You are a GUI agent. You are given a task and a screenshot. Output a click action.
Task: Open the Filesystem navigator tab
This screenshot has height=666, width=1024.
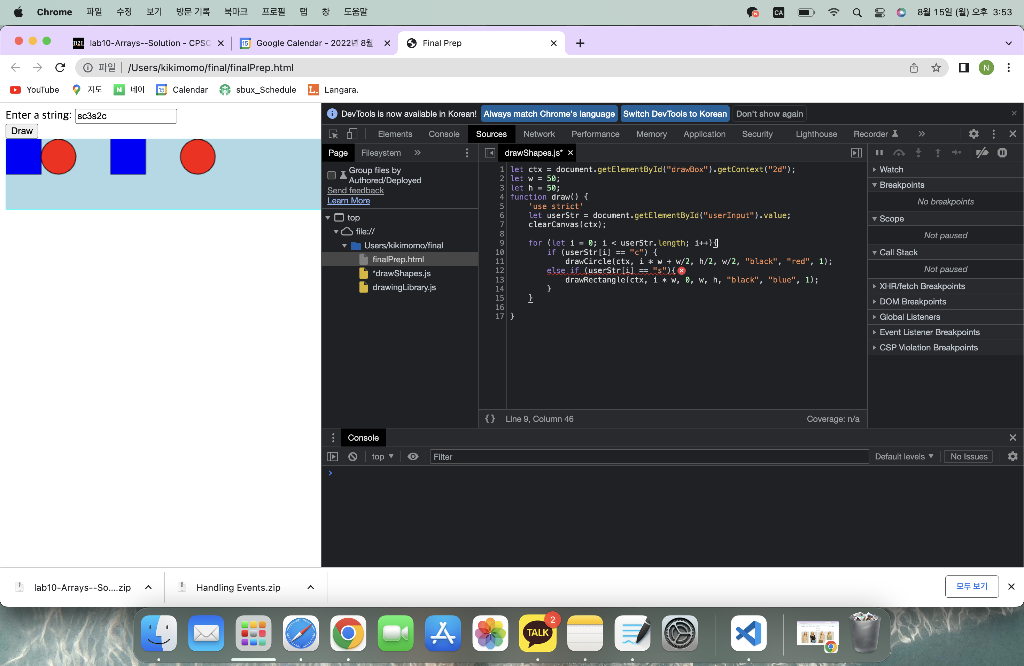click(x=381, y=153)
